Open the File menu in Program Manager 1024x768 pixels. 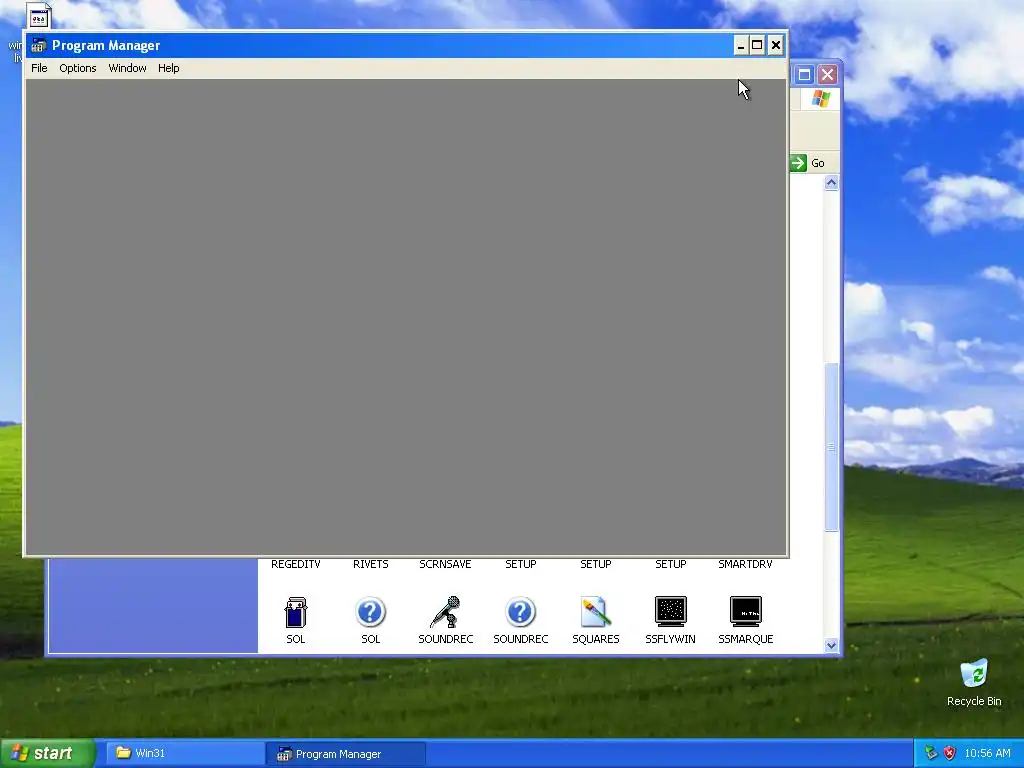(39, 68)
